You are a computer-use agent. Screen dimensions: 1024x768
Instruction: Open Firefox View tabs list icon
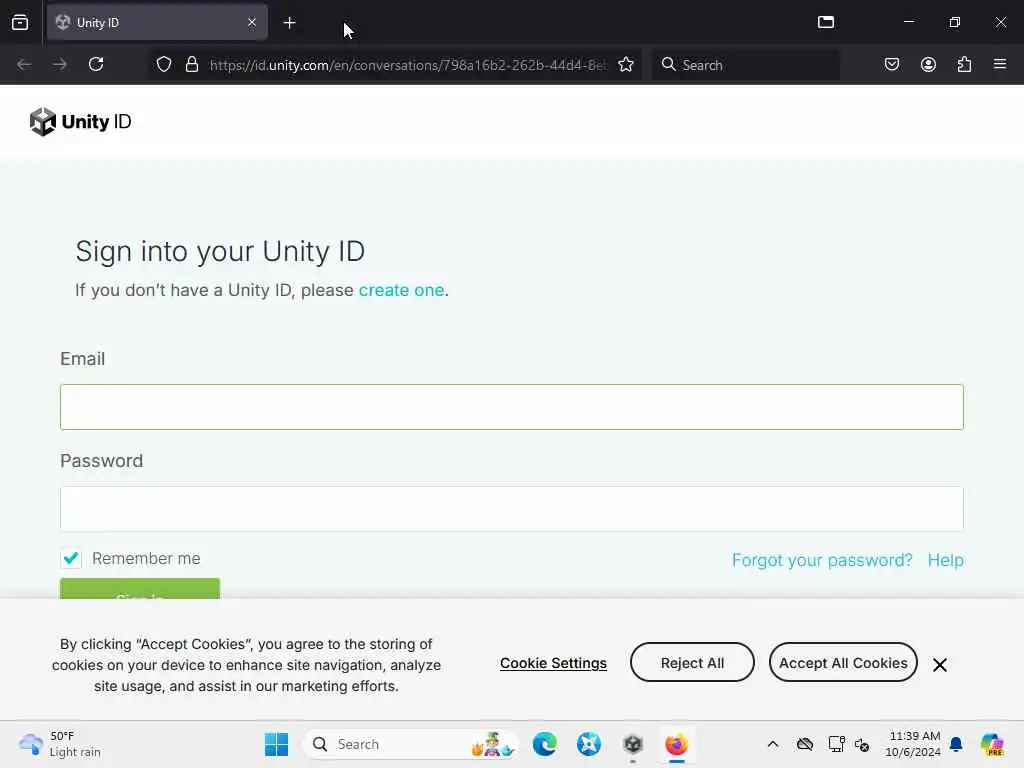pyautogui.click(x=20, y=22)
